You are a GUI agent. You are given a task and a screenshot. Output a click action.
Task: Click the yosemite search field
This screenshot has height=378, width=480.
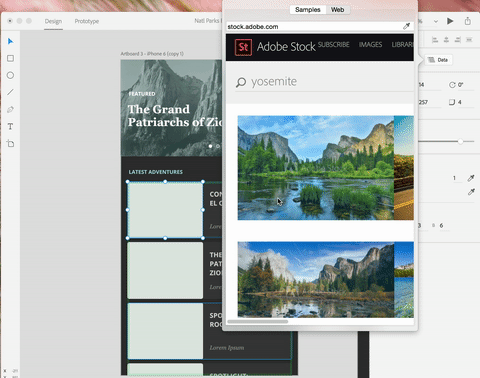tap(324, 82)
